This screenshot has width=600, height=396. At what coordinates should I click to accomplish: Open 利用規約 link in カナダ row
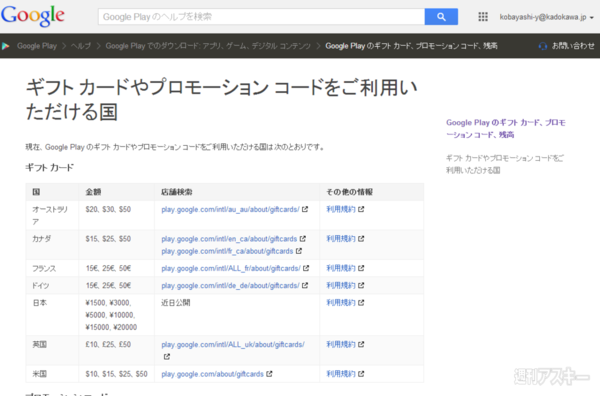[x=341, y=239]
